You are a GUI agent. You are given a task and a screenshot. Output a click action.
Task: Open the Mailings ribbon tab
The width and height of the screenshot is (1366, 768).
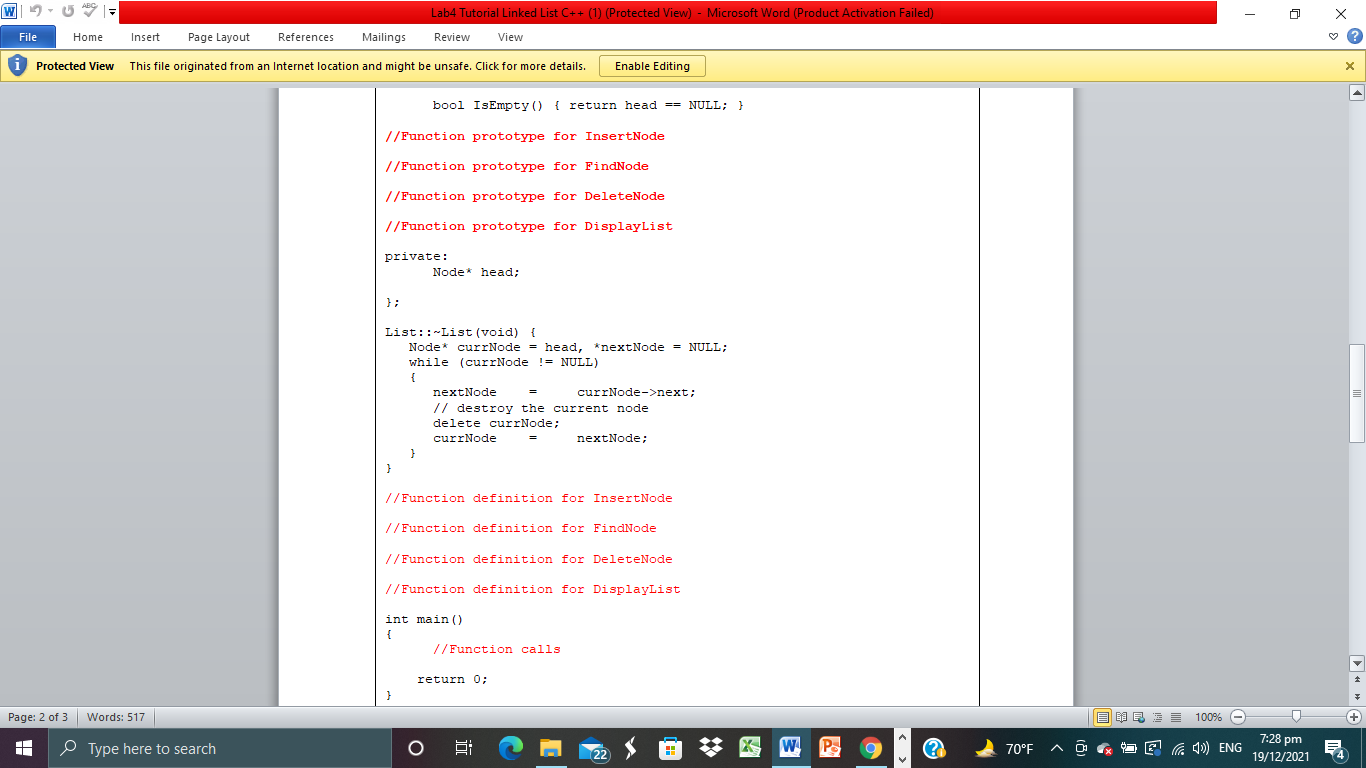(x=383, y=37)
